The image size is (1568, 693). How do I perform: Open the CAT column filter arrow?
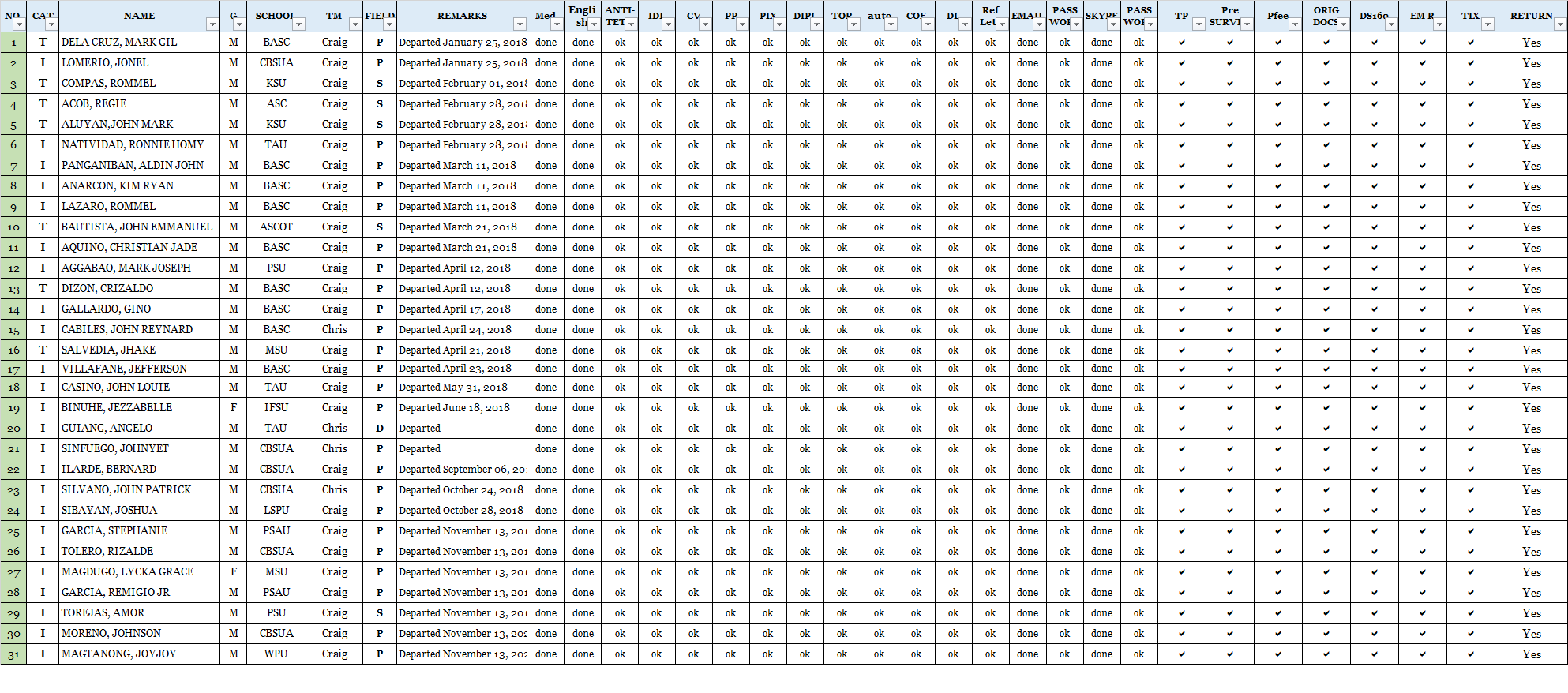pos(51,24)
